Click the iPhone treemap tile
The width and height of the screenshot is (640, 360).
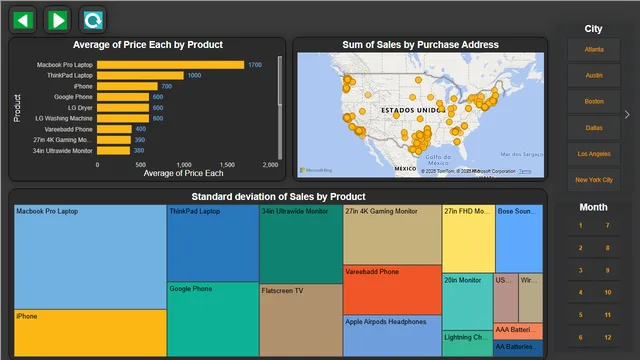pyautogui.click(x=90, y=333)
